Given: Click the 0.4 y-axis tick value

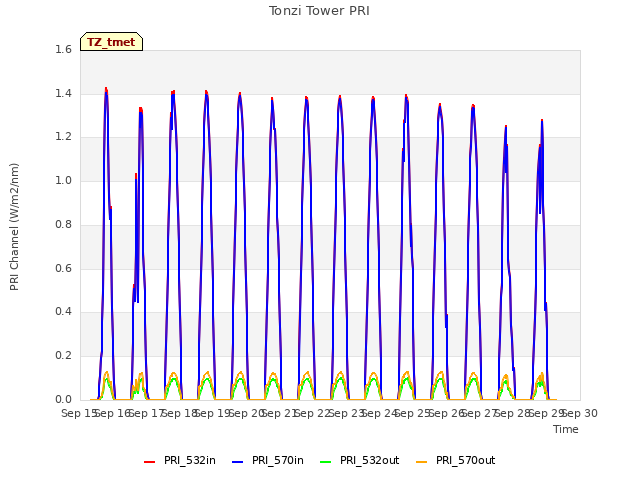Looking at the screenshot, I should coord(63,312).
